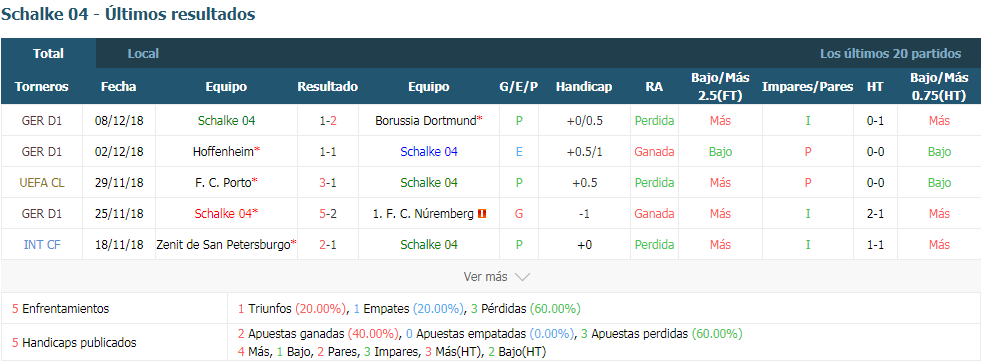
Task: Expand the Ver más chevron arrow
Action: pyautogui.click(x=522, y=276)
